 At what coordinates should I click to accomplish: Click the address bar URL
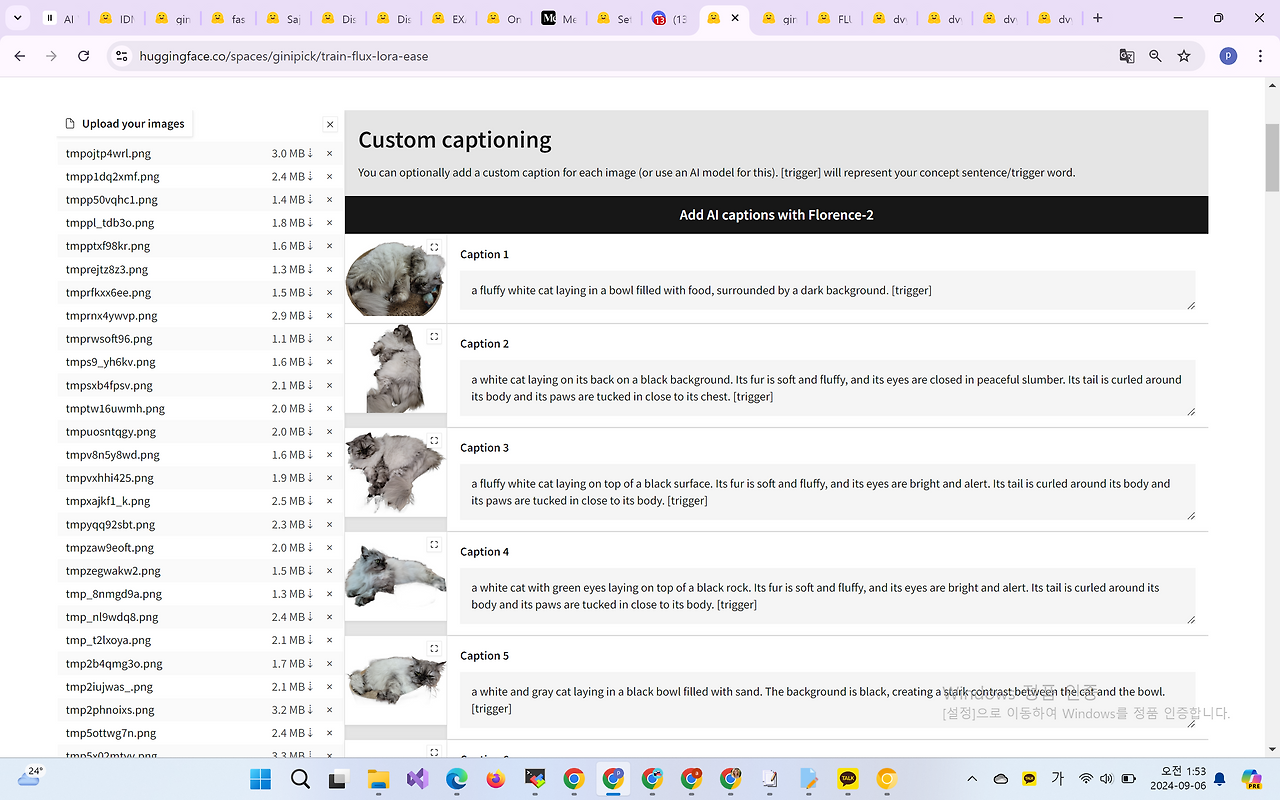coord(282,56)
